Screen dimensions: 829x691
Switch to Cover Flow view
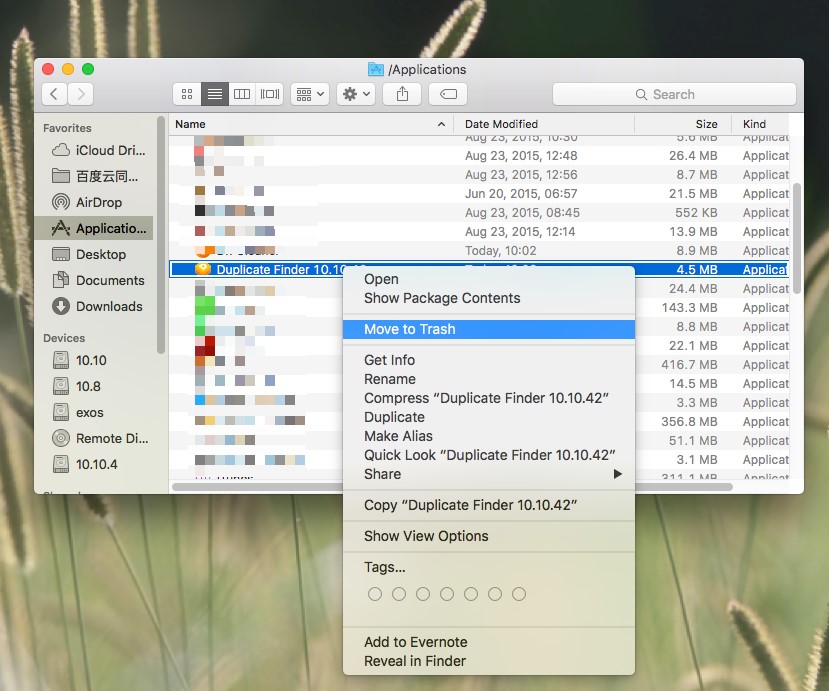coord(270,94)
